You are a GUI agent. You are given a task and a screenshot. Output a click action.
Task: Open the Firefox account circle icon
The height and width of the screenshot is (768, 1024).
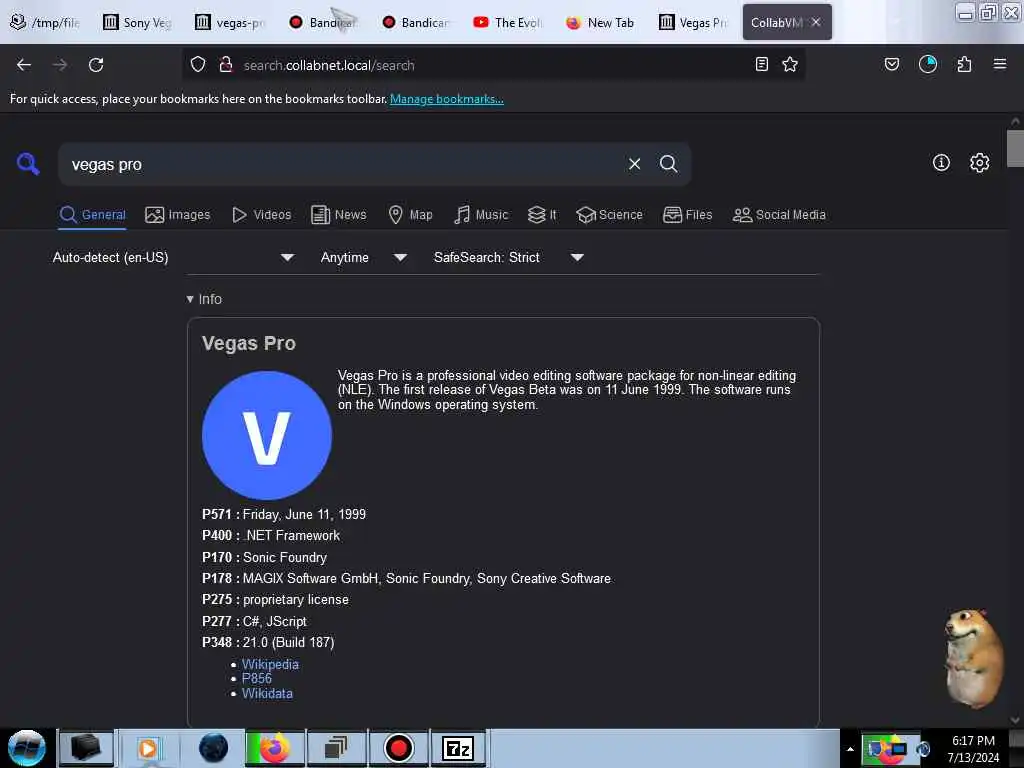pos(928,64)
